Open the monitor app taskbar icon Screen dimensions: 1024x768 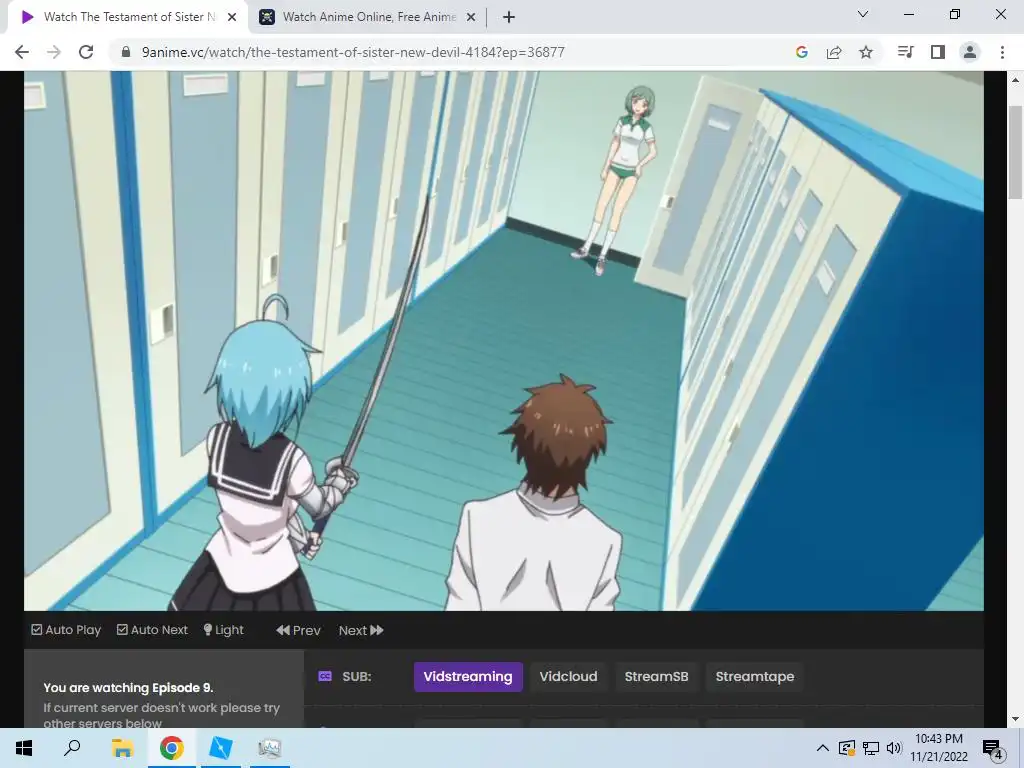pyautogui.click(x=269, y=748)
